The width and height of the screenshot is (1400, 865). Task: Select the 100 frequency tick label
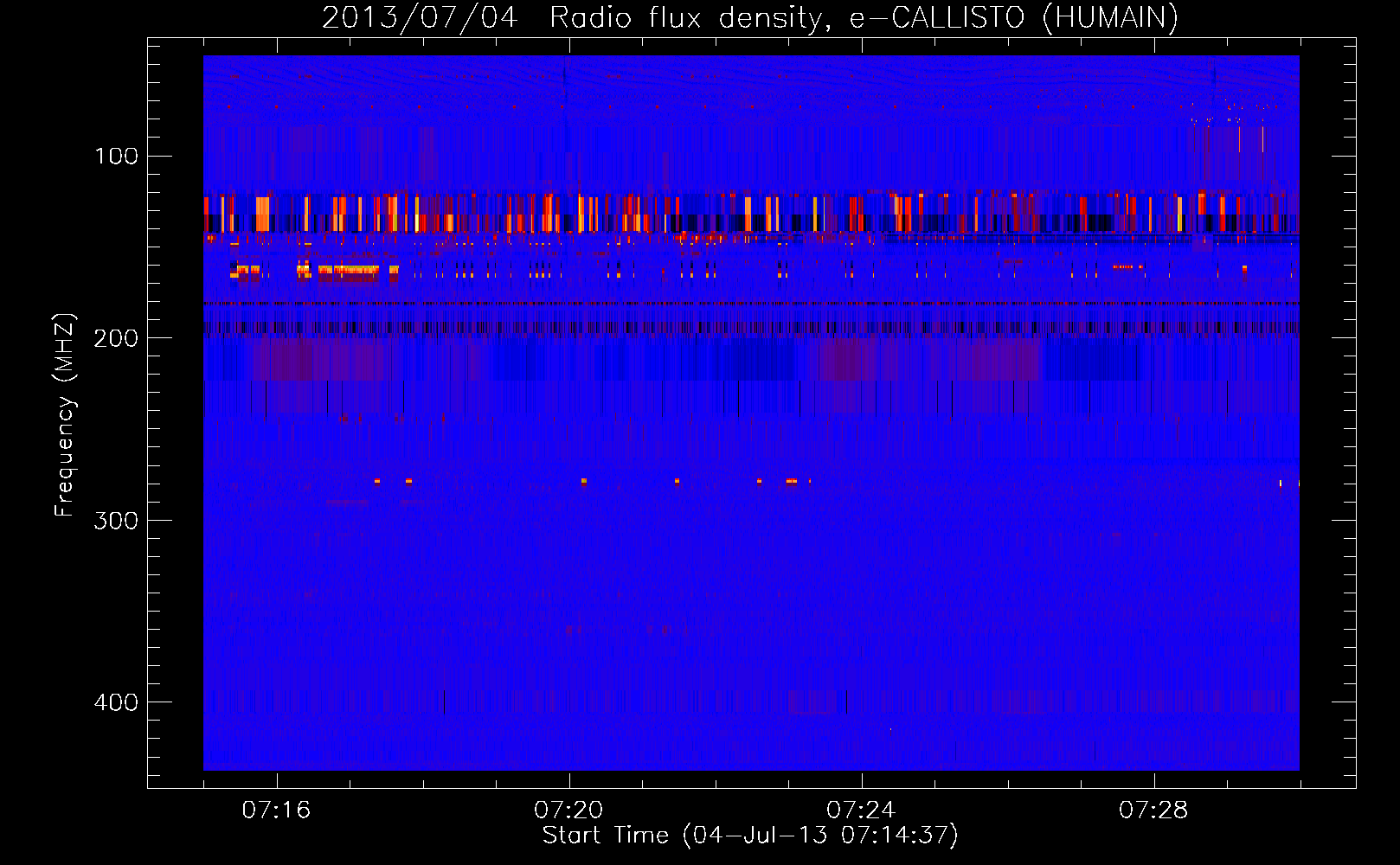coord(116,156)
